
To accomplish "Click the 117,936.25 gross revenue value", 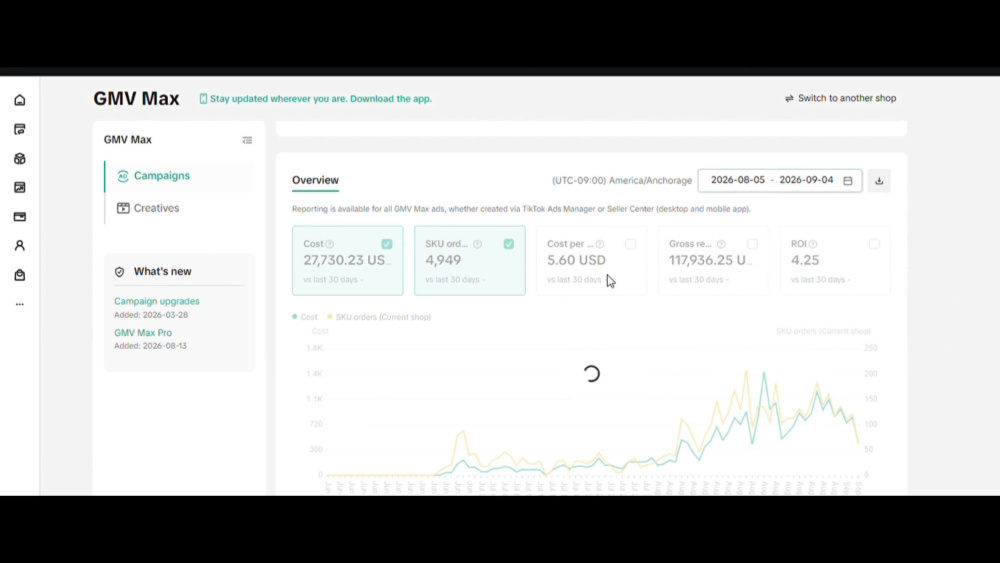I will coord(710,260).
